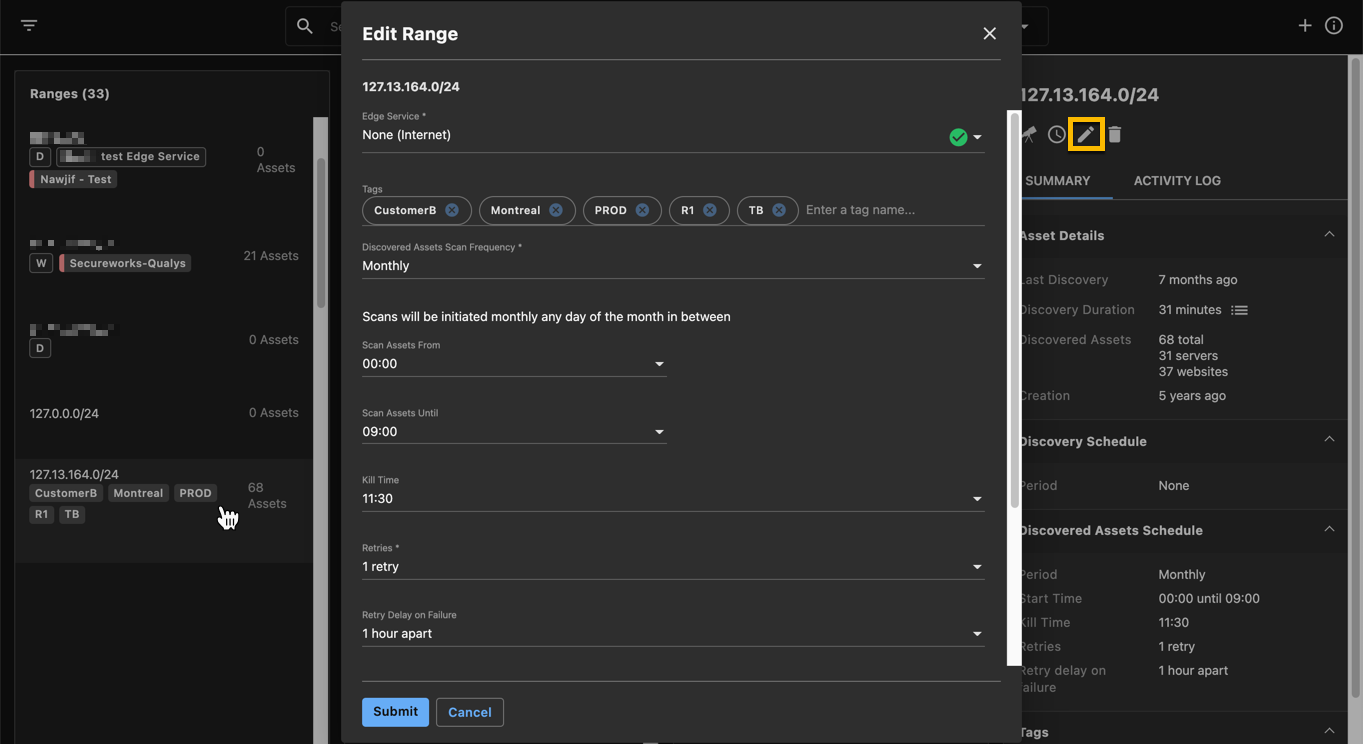Open Discovered Assets Scan Frequency dropdown
This screenshot has width=1363, height=744.
[x=673, y=266]
